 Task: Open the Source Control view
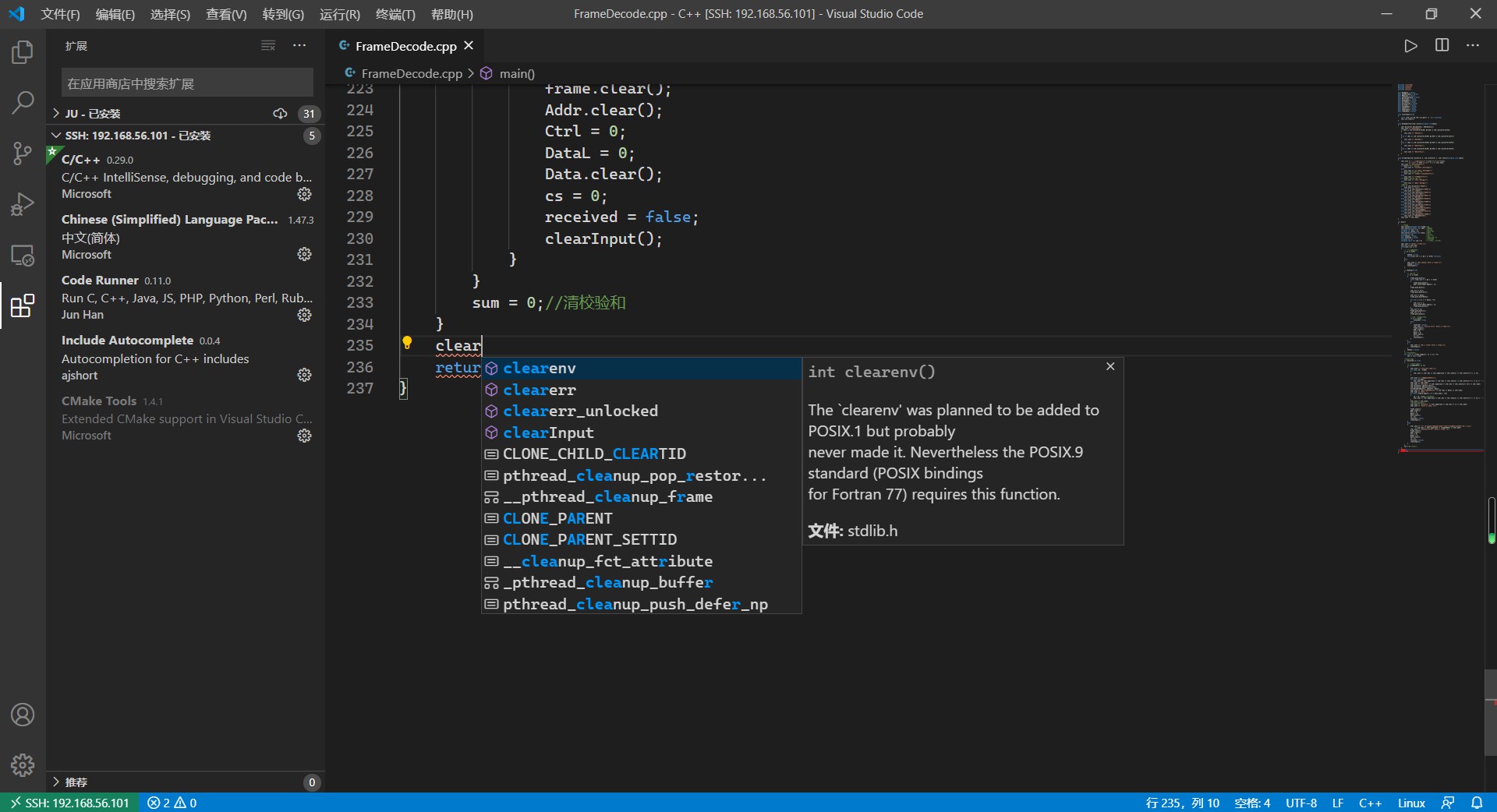pos(23,153)
